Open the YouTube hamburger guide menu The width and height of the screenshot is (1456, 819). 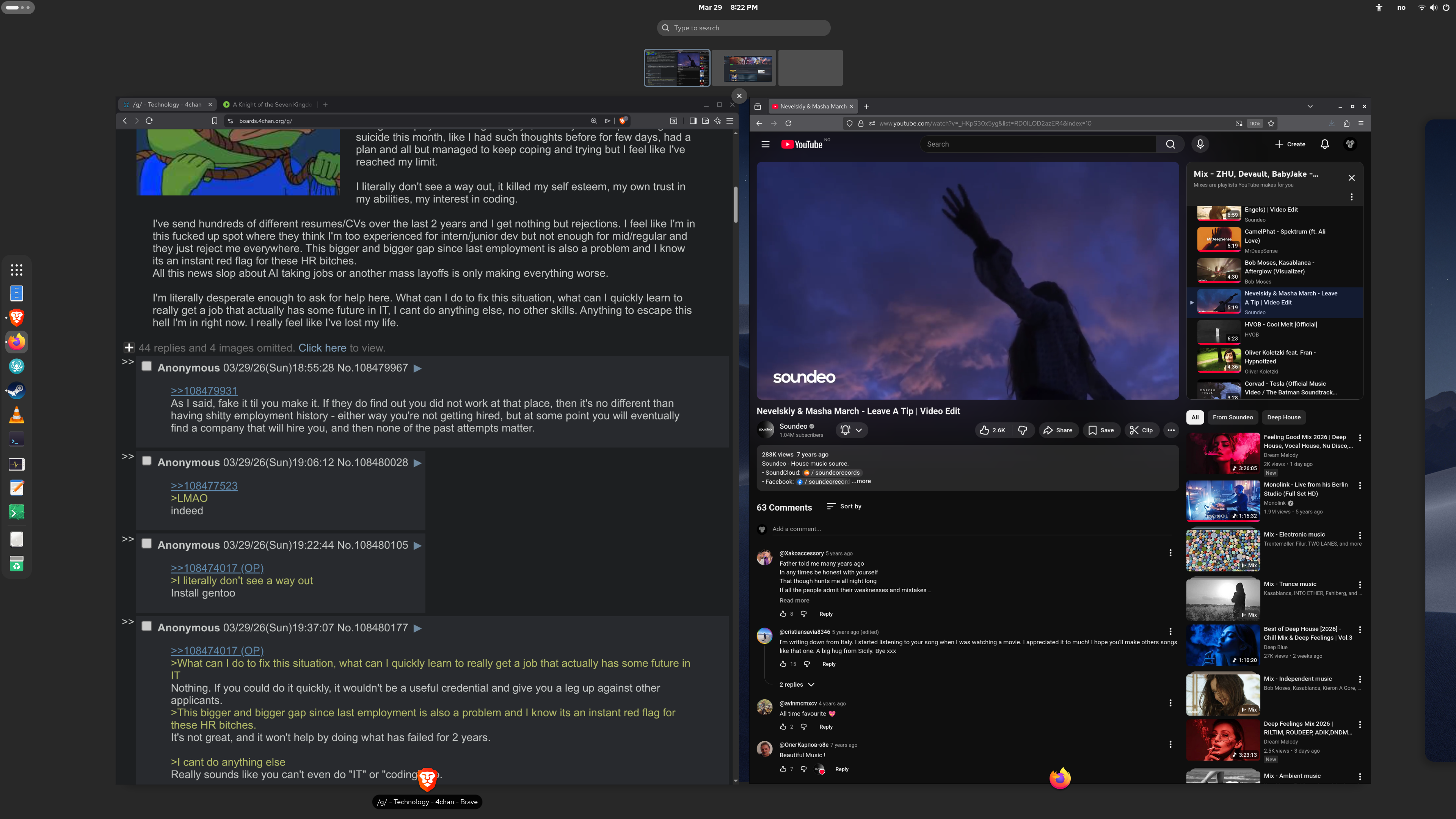coord(765,144)
